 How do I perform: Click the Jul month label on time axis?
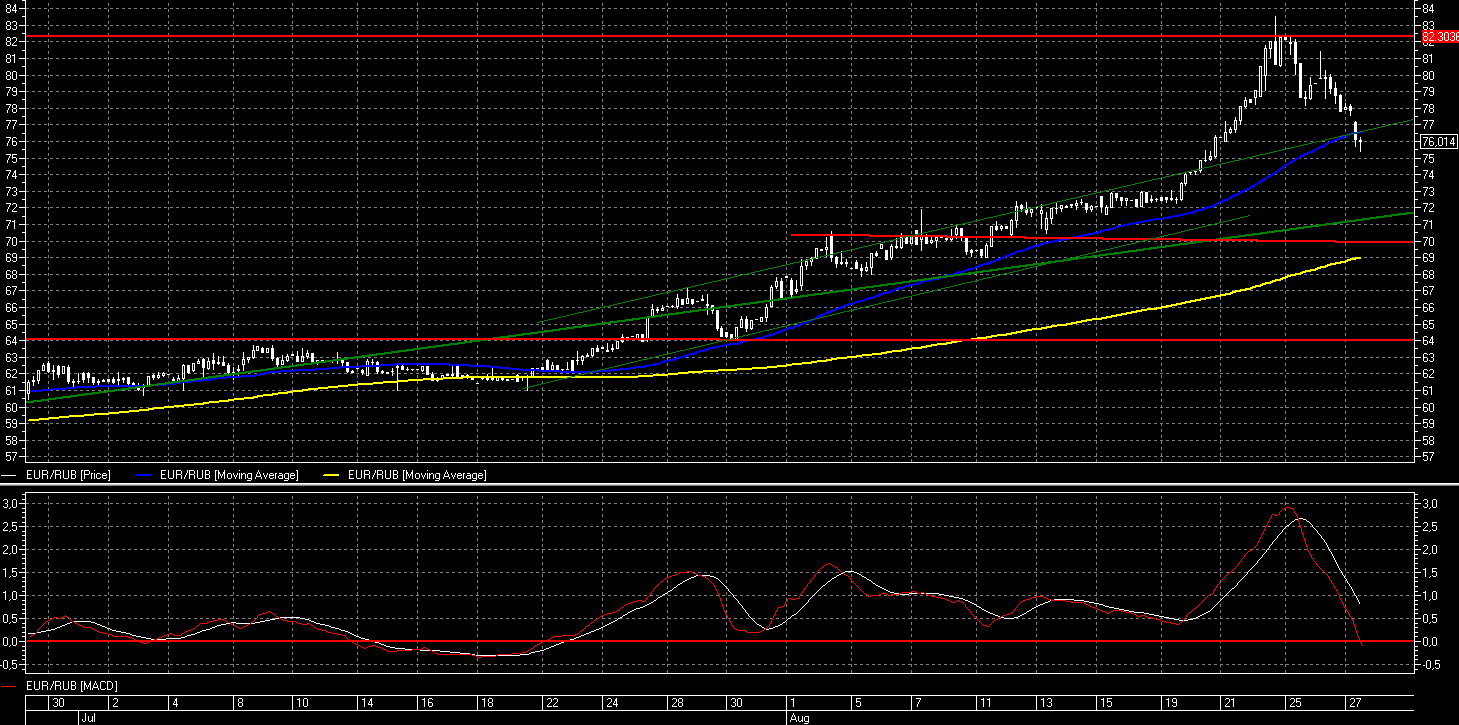(x=88, y=717)
